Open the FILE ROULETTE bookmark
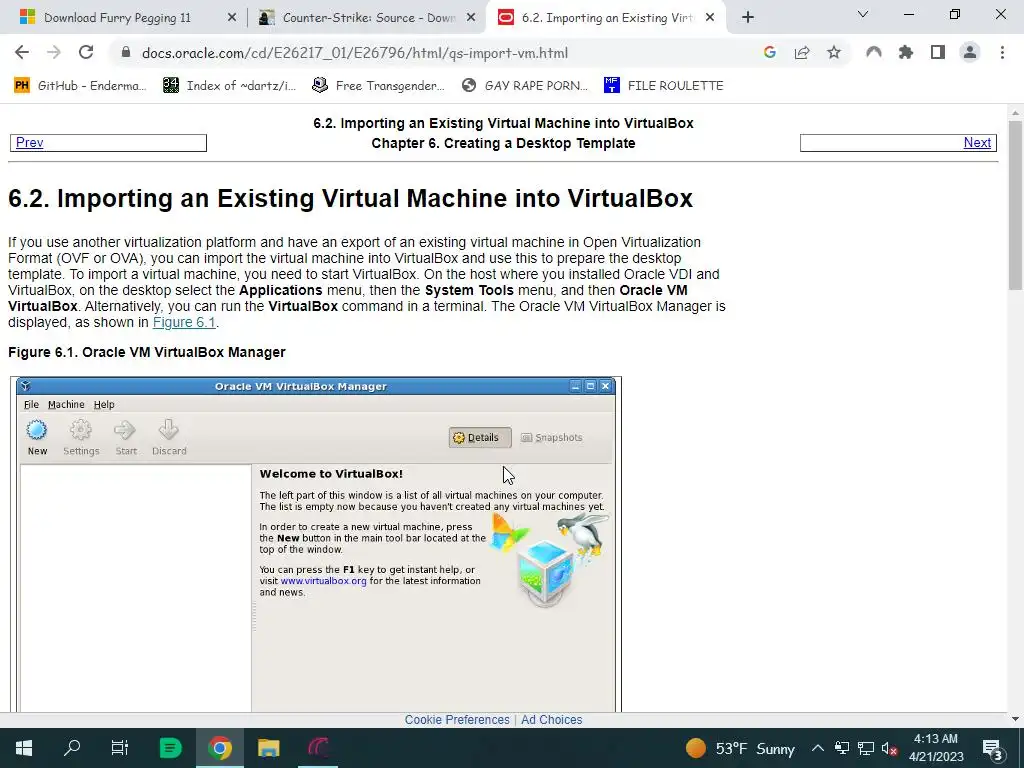1024x768 pixels. (x=664, y=86)
